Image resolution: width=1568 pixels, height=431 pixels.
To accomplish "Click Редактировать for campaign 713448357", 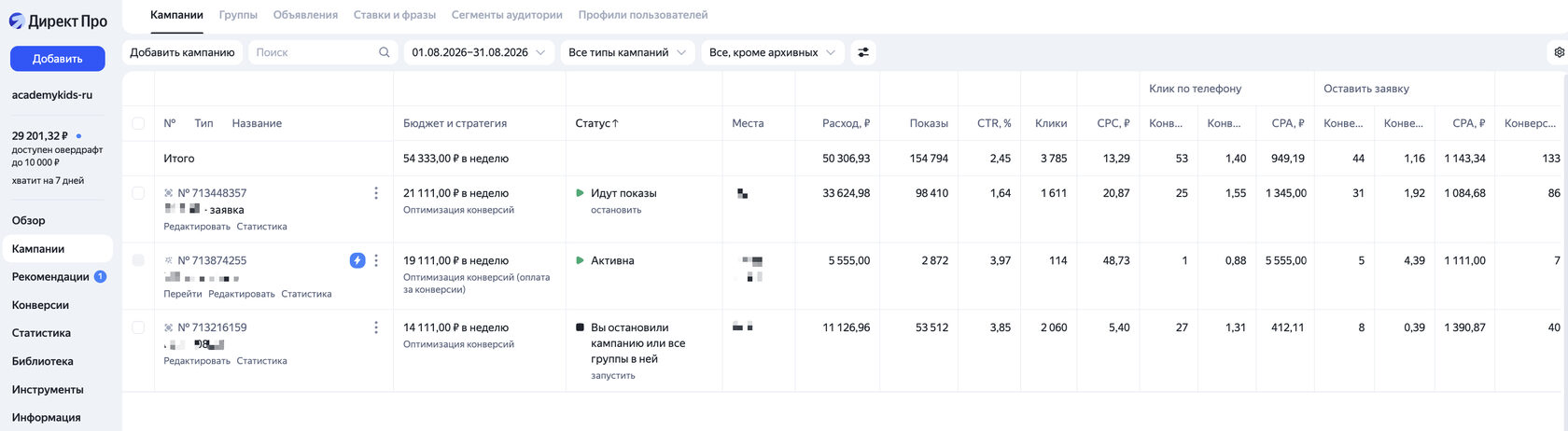I will point(197,227).
